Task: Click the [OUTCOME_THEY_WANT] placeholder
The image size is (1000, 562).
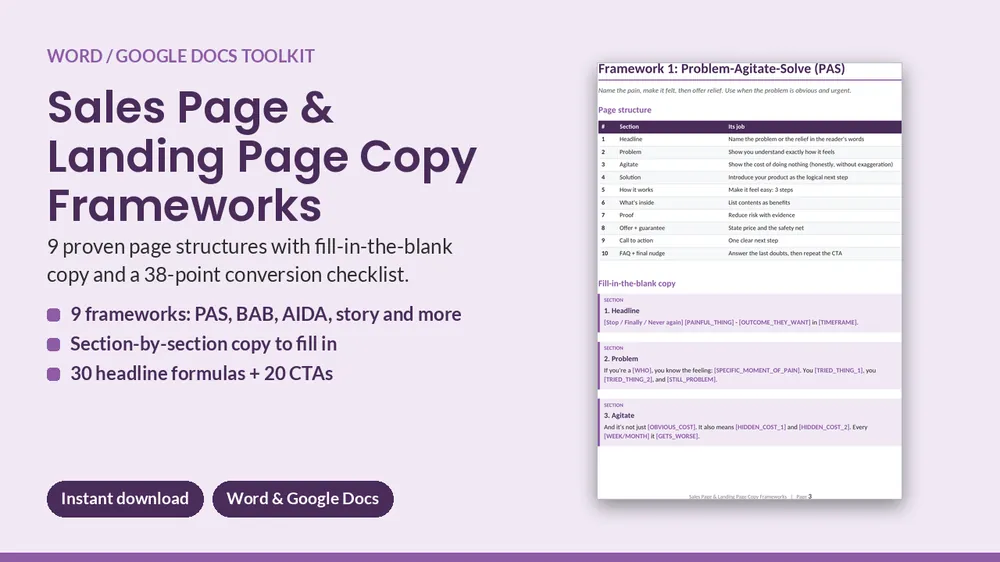Action: pyautogui.click(x=774, y=323)
